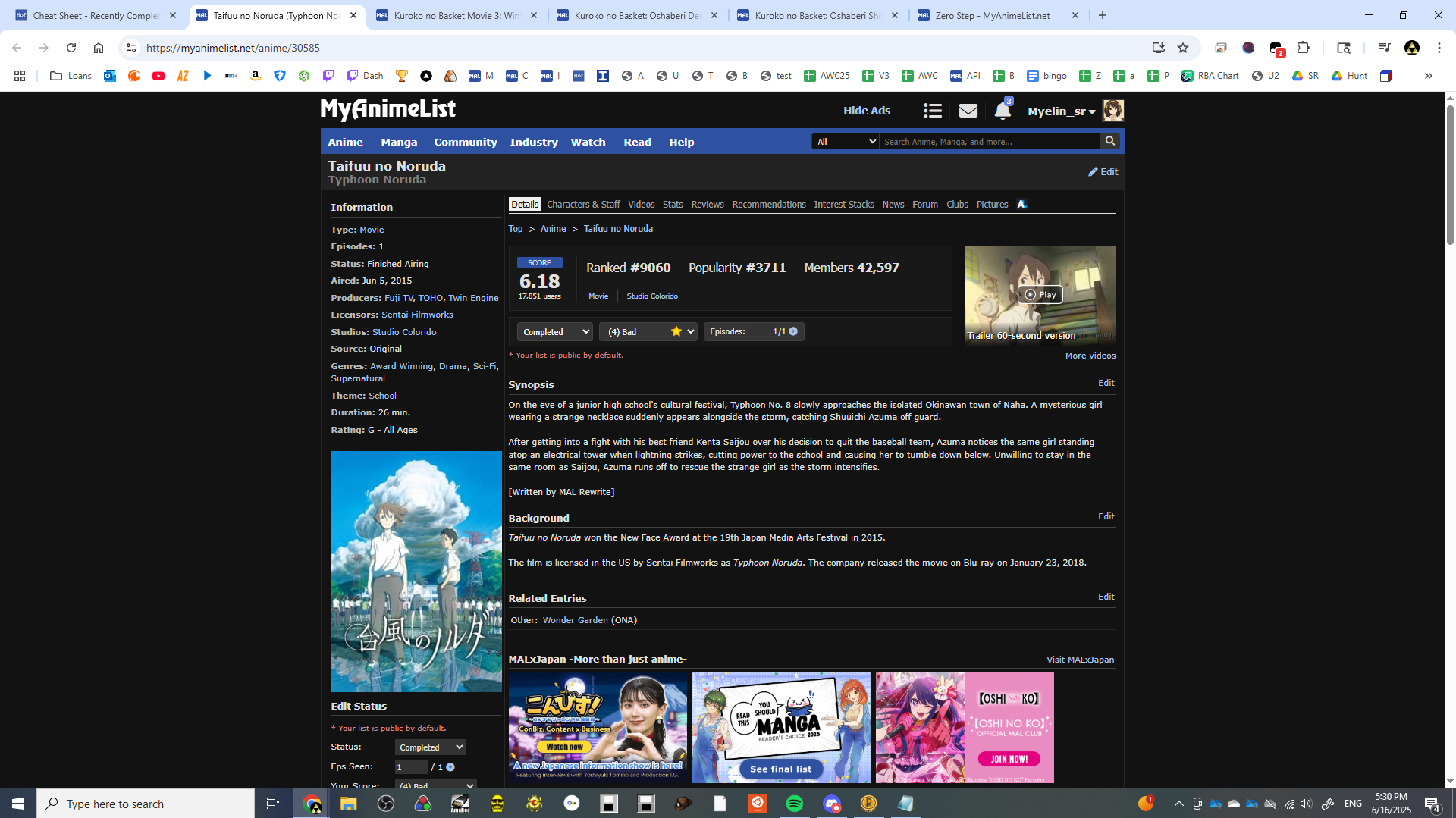The width and height of the screenshot is (1456, 818).
Task: Switch to the Reviews tab
Action: click(x=708, y=205)
